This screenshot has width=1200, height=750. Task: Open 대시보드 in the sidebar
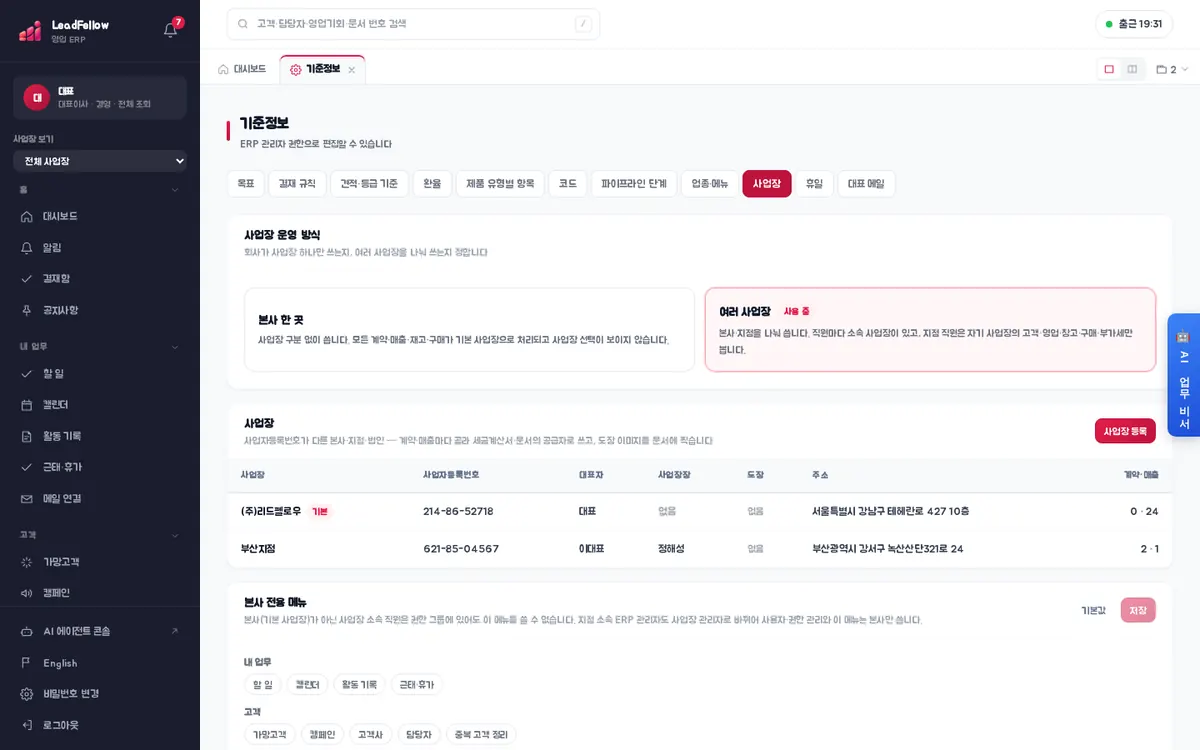[x=100, y=216]
